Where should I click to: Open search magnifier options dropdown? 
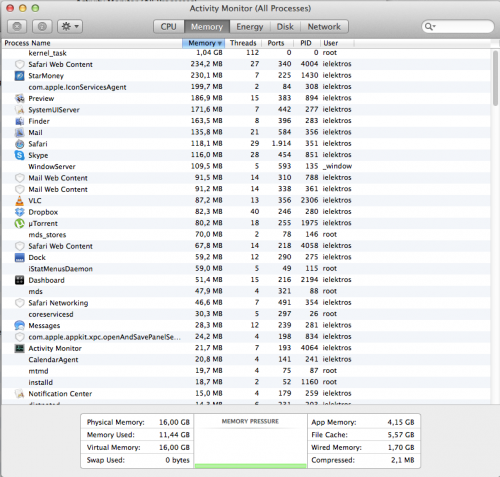click(x=430, y=26)
